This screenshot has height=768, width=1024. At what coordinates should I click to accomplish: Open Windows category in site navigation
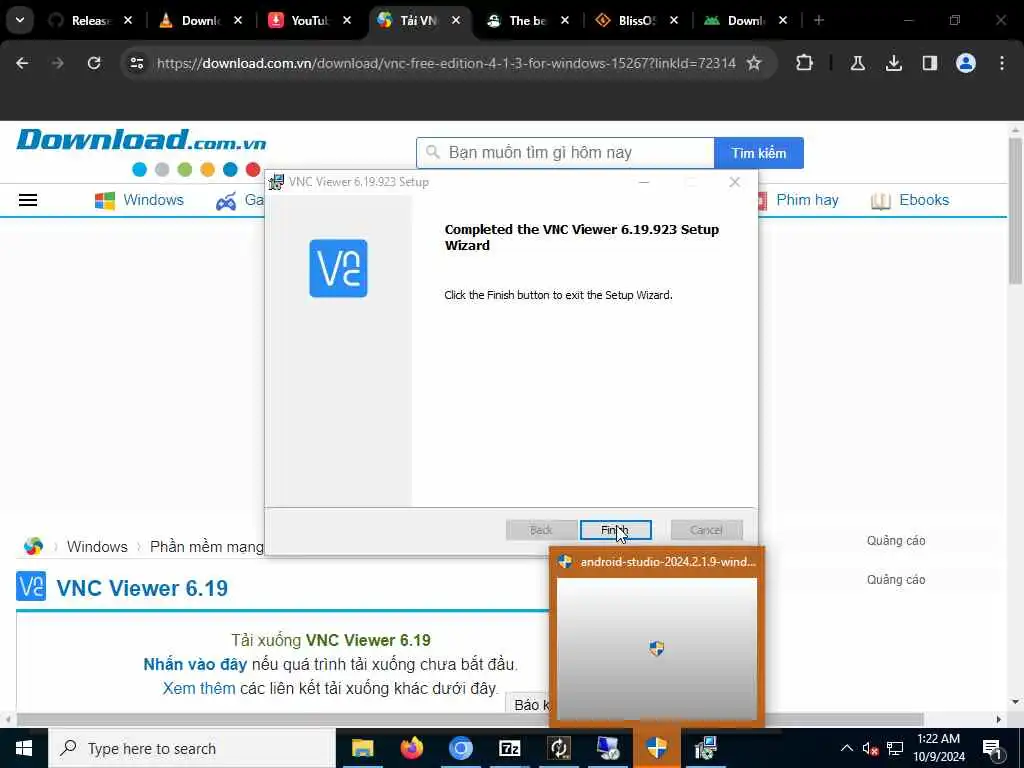pos(139,200)
